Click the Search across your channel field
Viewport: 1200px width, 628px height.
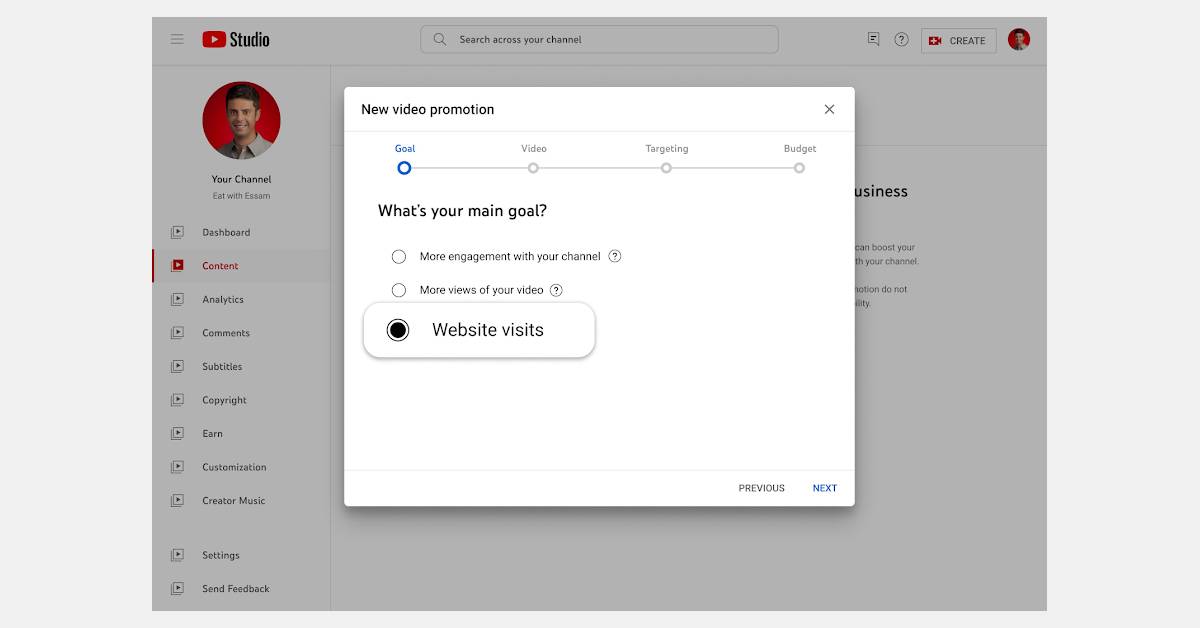pyautogui.click(x=599, y=39)
